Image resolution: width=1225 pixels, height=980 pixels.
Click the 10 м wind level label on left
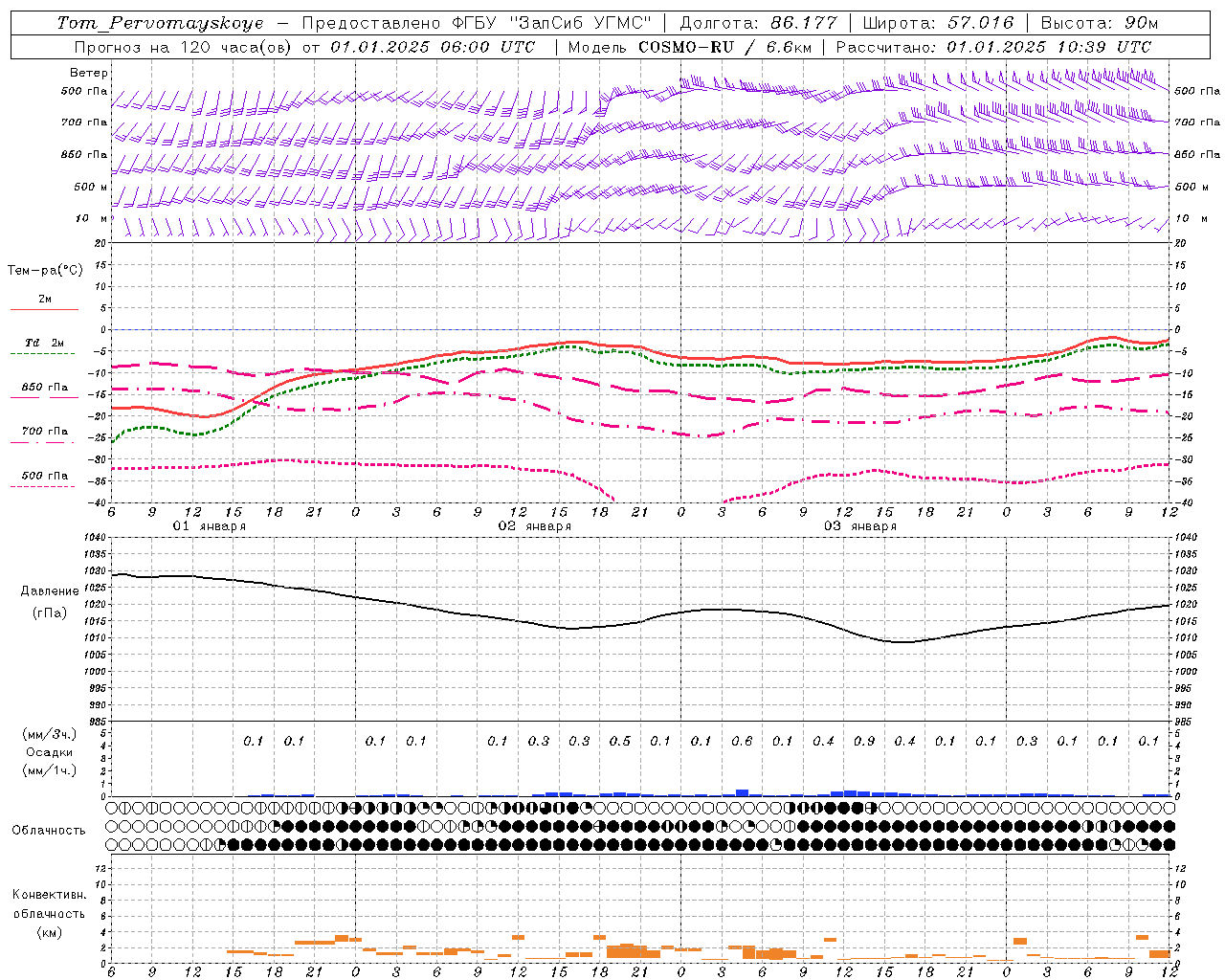[92, 219]
